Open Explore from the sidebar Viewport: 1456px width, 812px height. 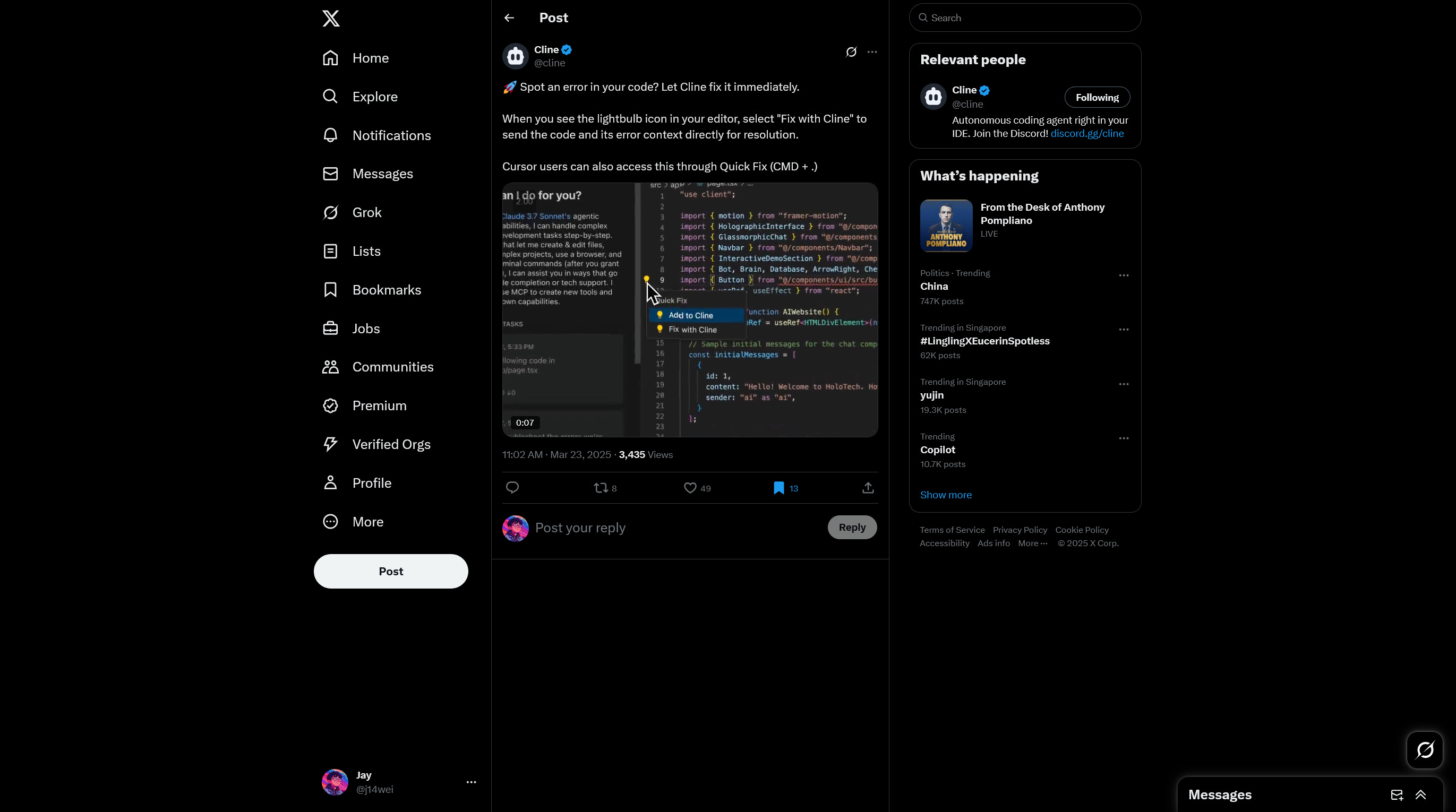click(361, 97)
